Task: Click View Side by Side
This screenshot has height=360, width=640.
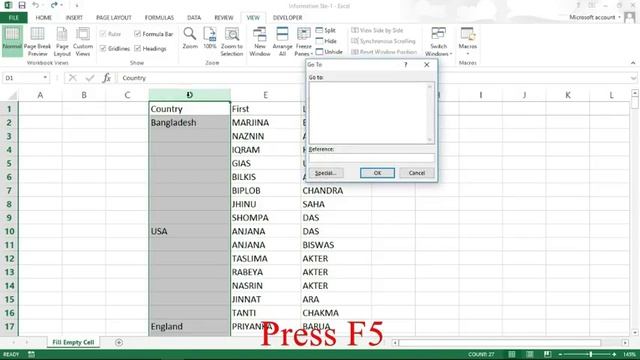Action: coord(377,30)
